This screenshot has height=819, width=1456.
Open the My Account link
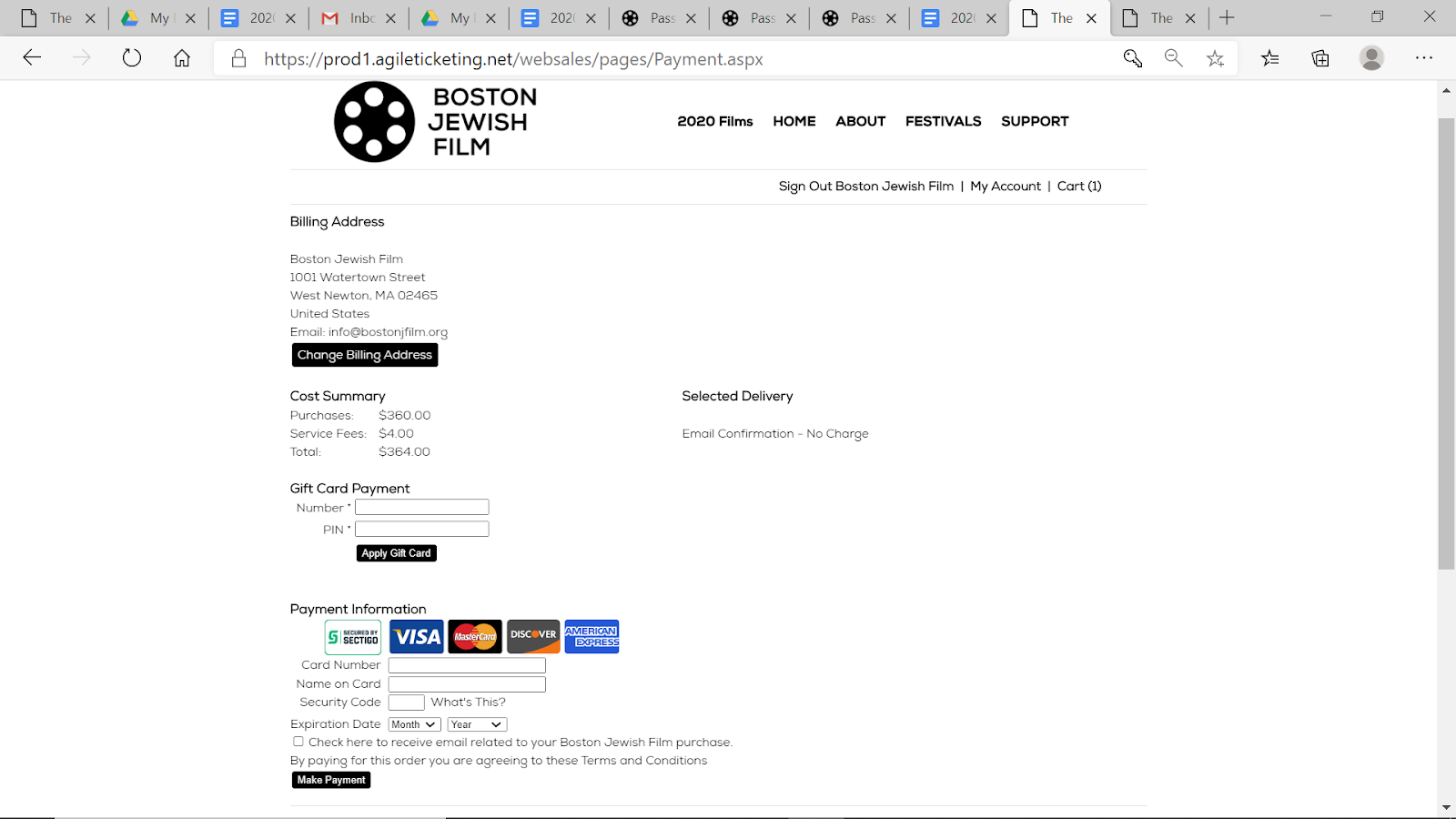tap(1006, 187)
